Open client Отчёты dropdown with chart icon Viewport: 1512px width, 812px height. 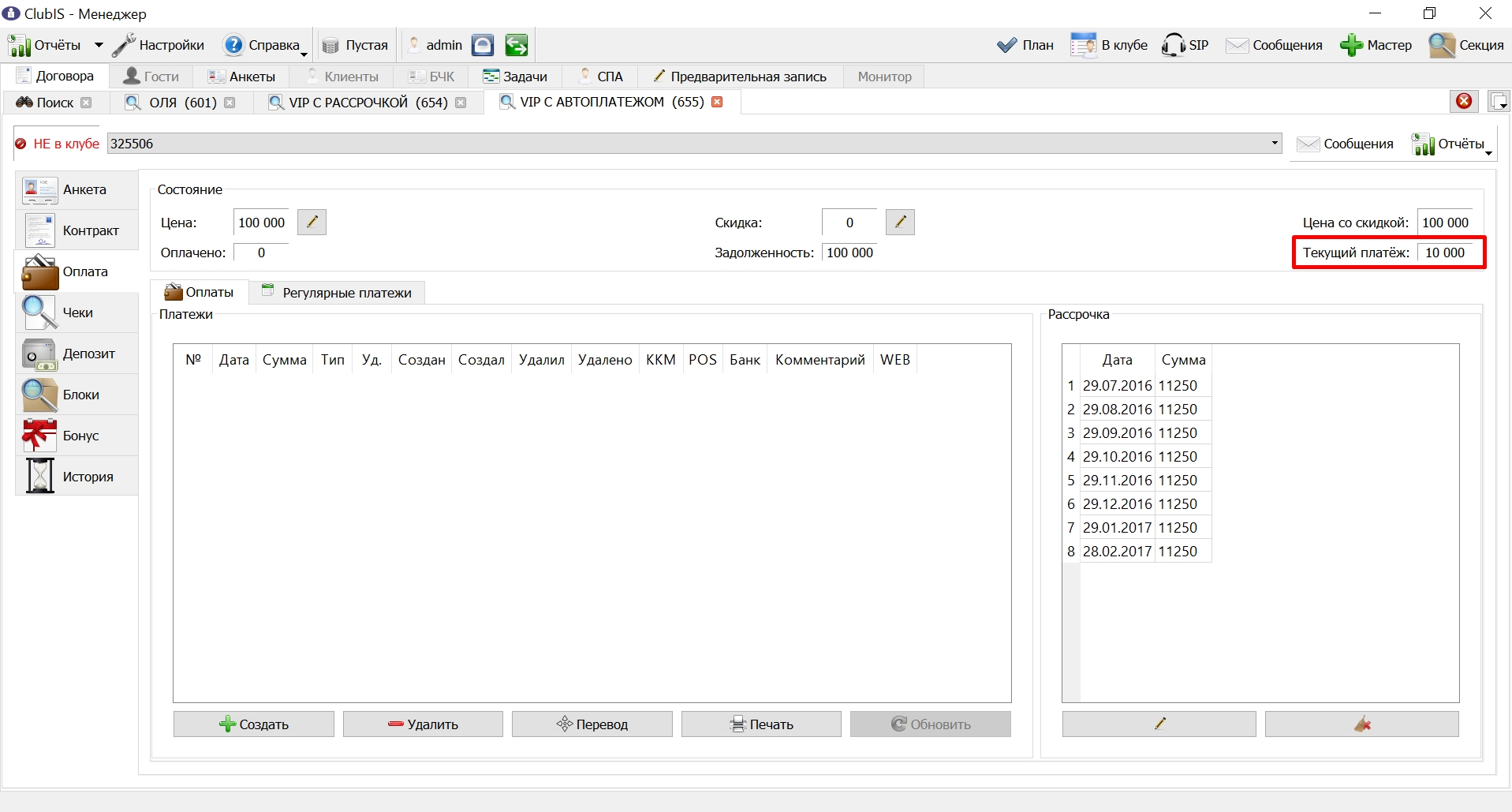click(x=1452, y=144)
